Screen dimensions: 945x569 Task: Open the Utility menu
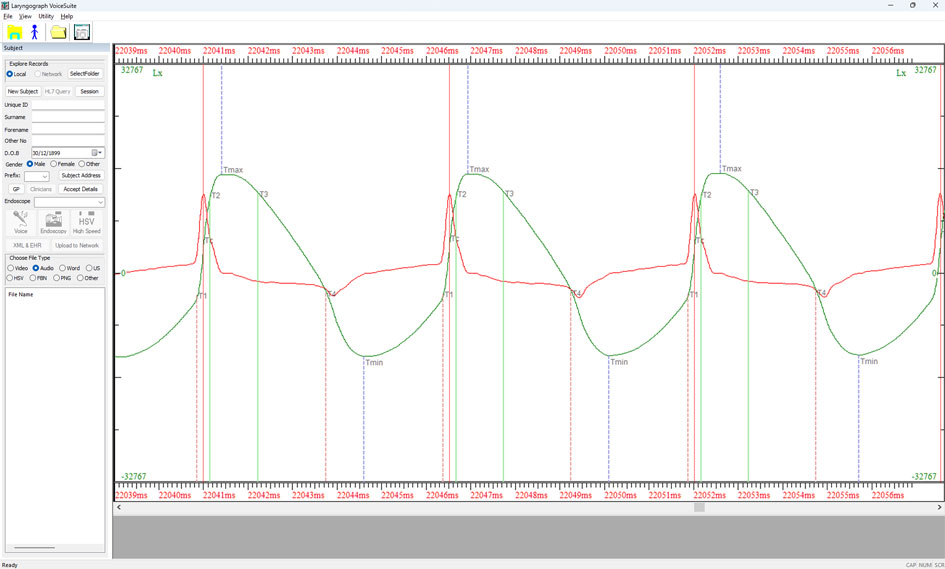pos(46,16)
